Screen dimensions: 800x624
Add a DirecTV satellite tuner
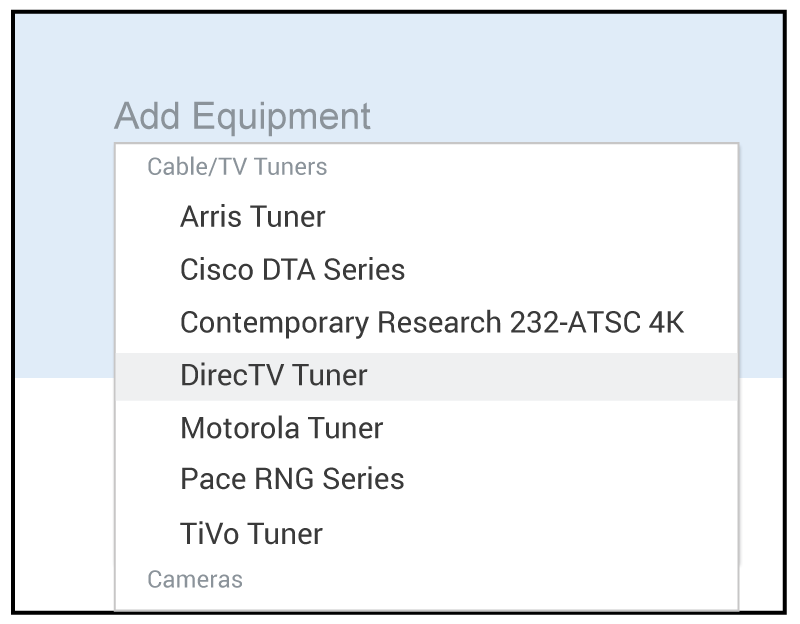click(274, 376)
